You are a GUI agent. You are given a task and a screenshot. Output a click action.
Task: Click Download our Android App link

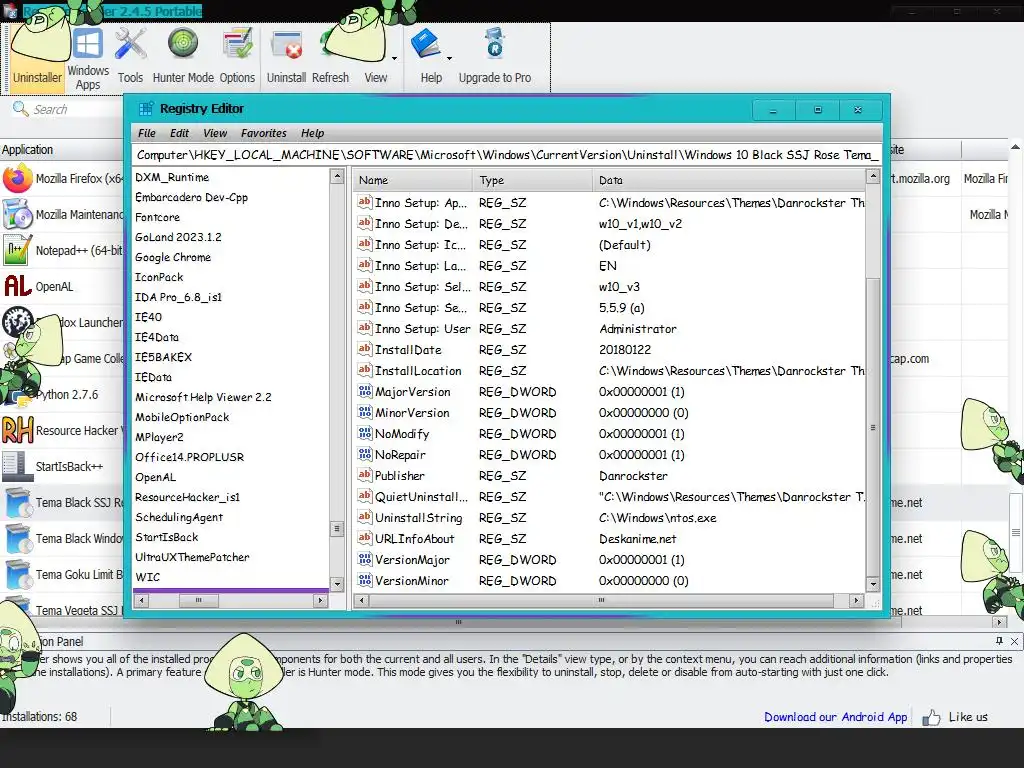click(x=835, y=717)
